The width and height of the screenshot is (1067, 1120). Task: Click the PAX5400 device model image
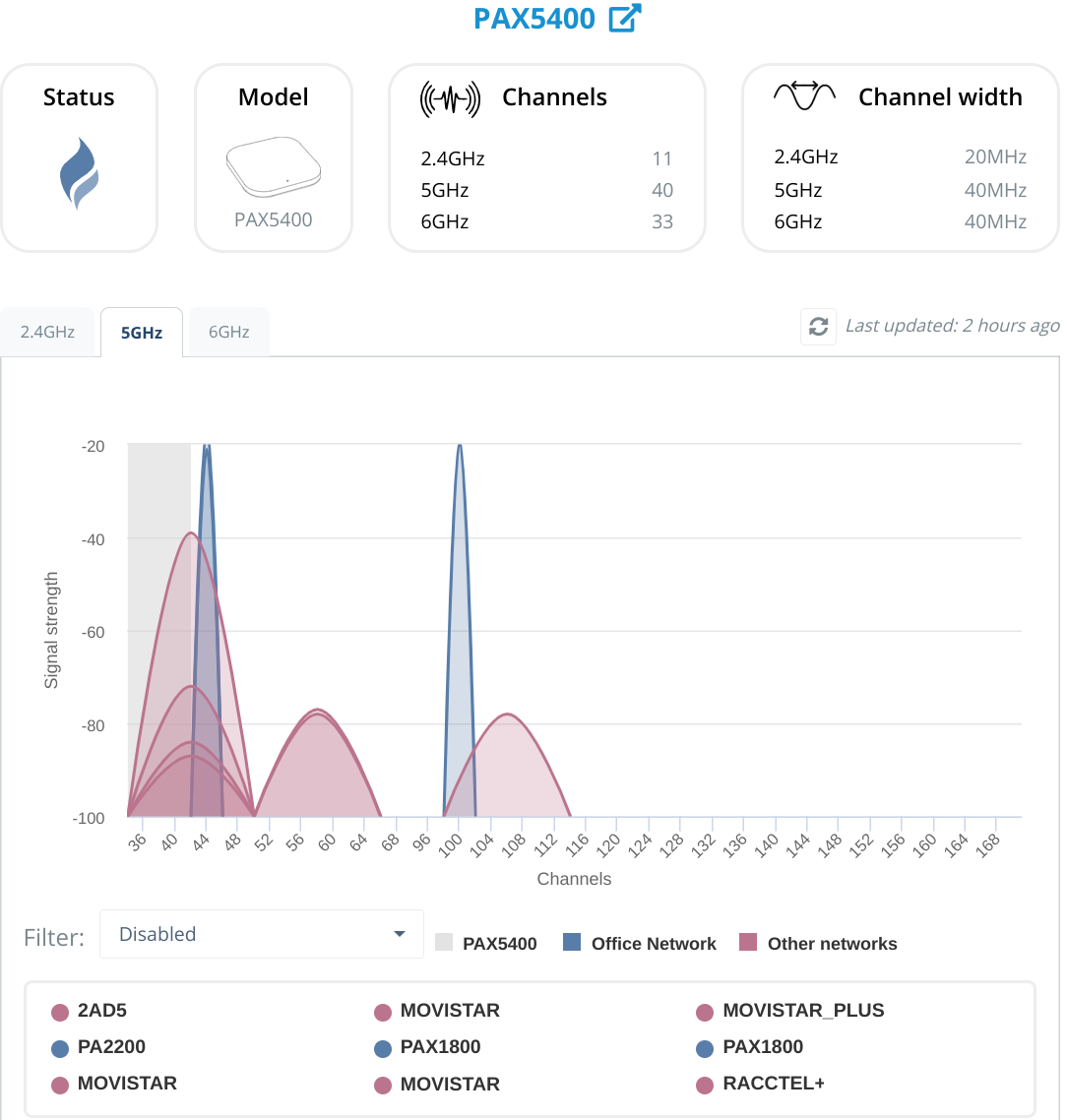point(274,166)
